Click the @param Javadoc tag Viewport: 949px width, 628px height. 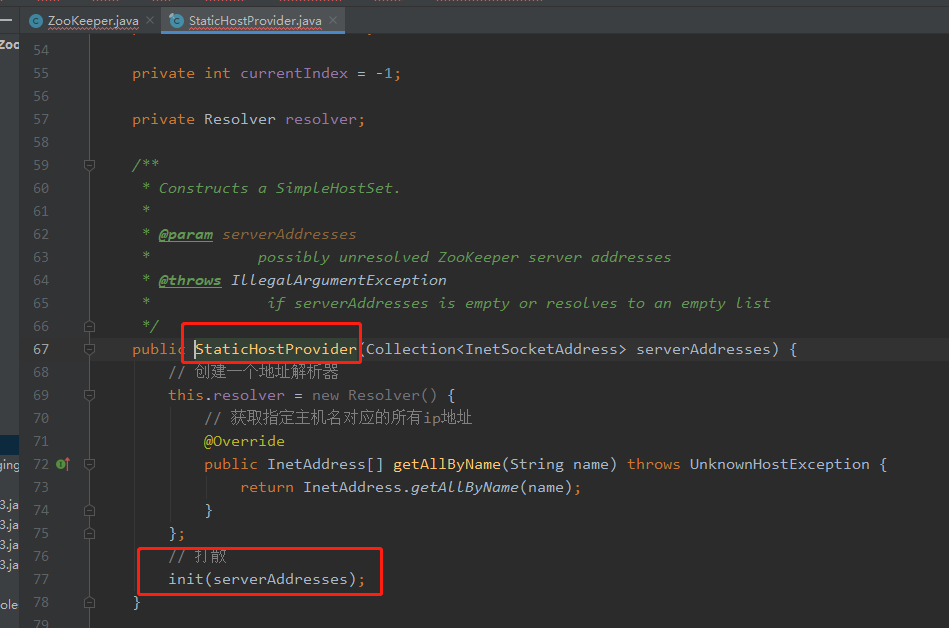(186, 234)
